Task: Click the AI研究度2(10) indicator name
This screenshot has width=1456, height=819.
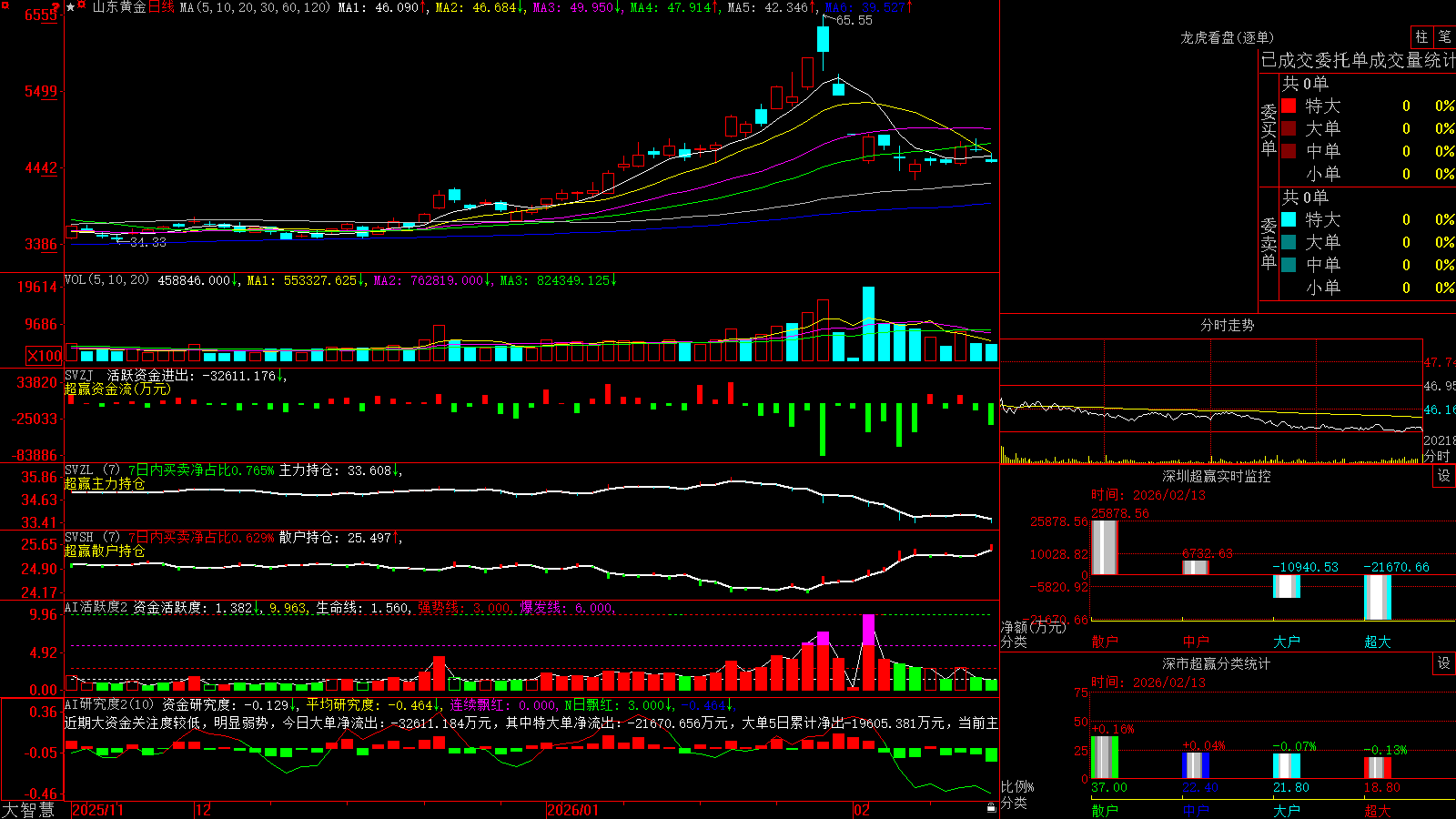Action: [109, 704]
